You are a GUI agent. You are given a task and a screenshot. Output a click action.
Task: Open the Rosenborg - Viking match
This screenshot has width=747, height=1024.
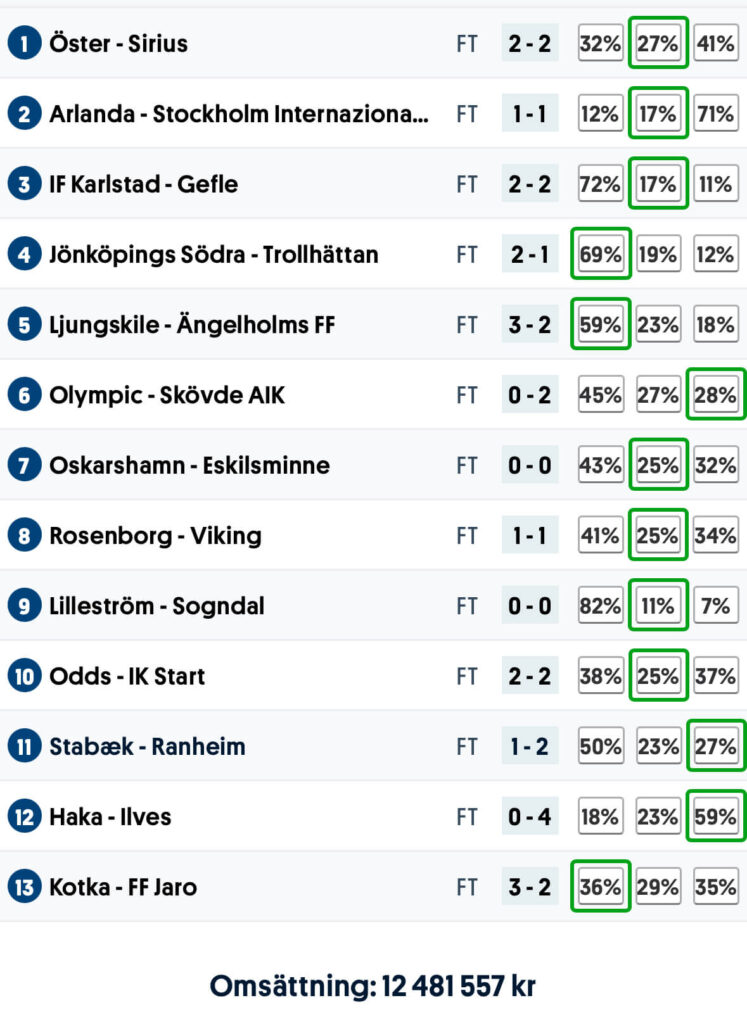155,536
